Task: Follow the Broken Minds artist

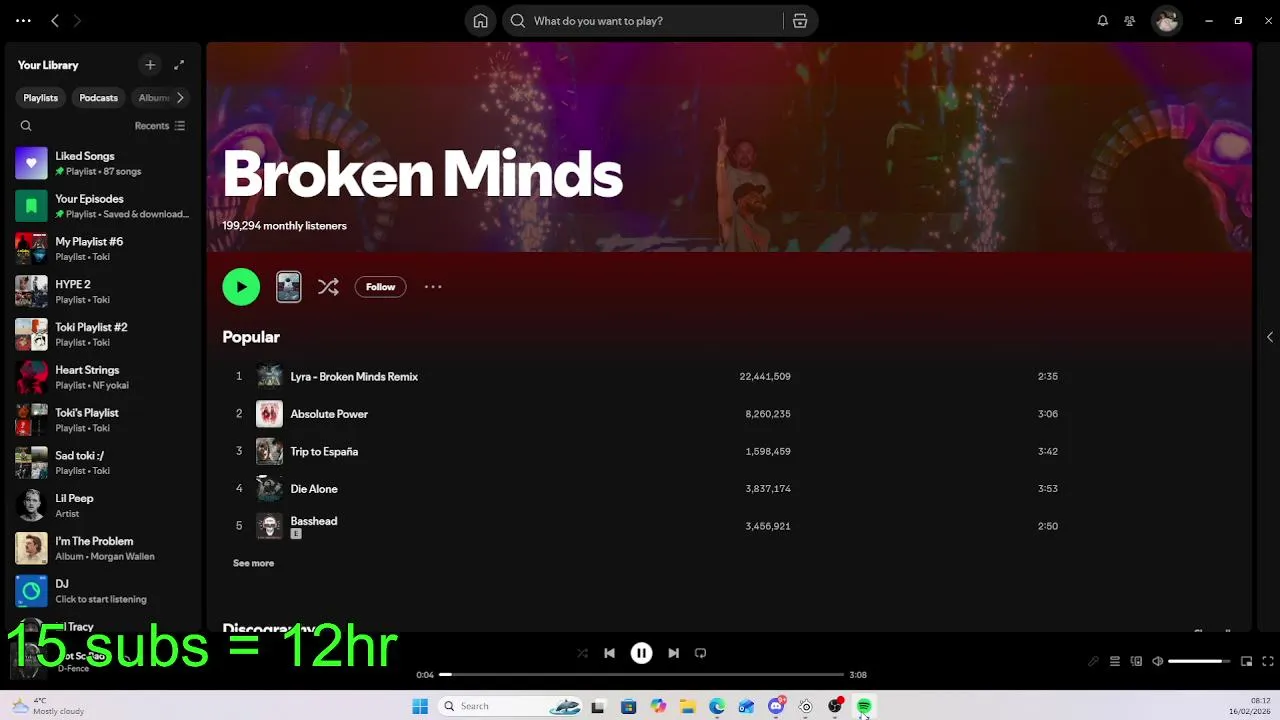Action: [x=380, y=287]
